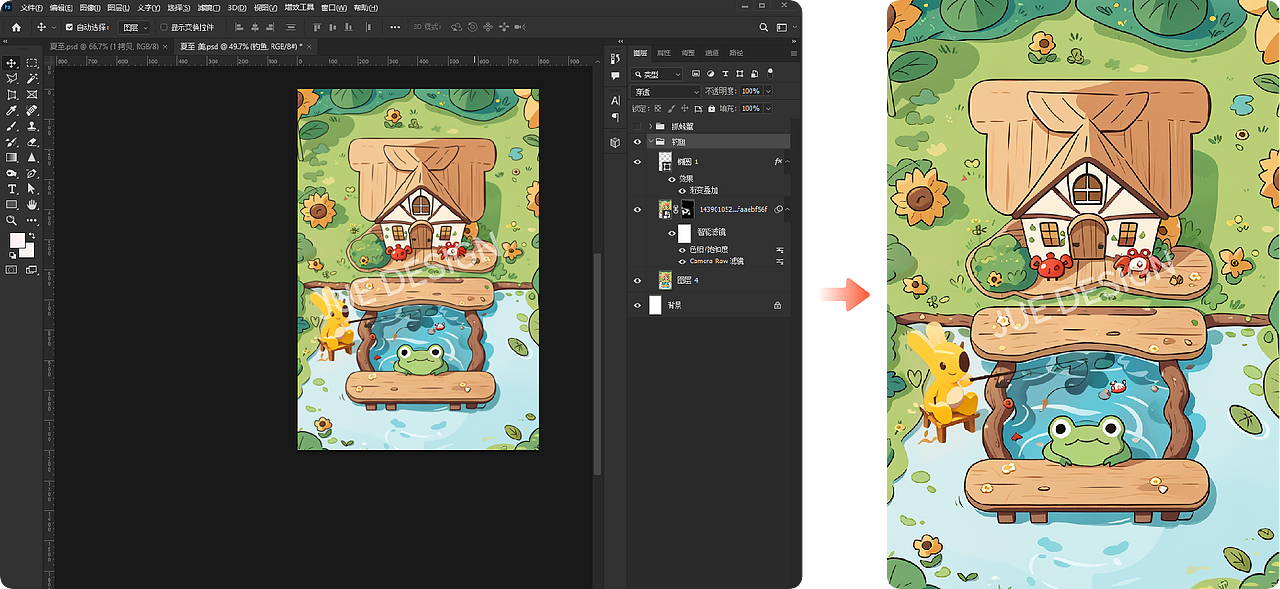Select the Pen tool

point(32,173)
